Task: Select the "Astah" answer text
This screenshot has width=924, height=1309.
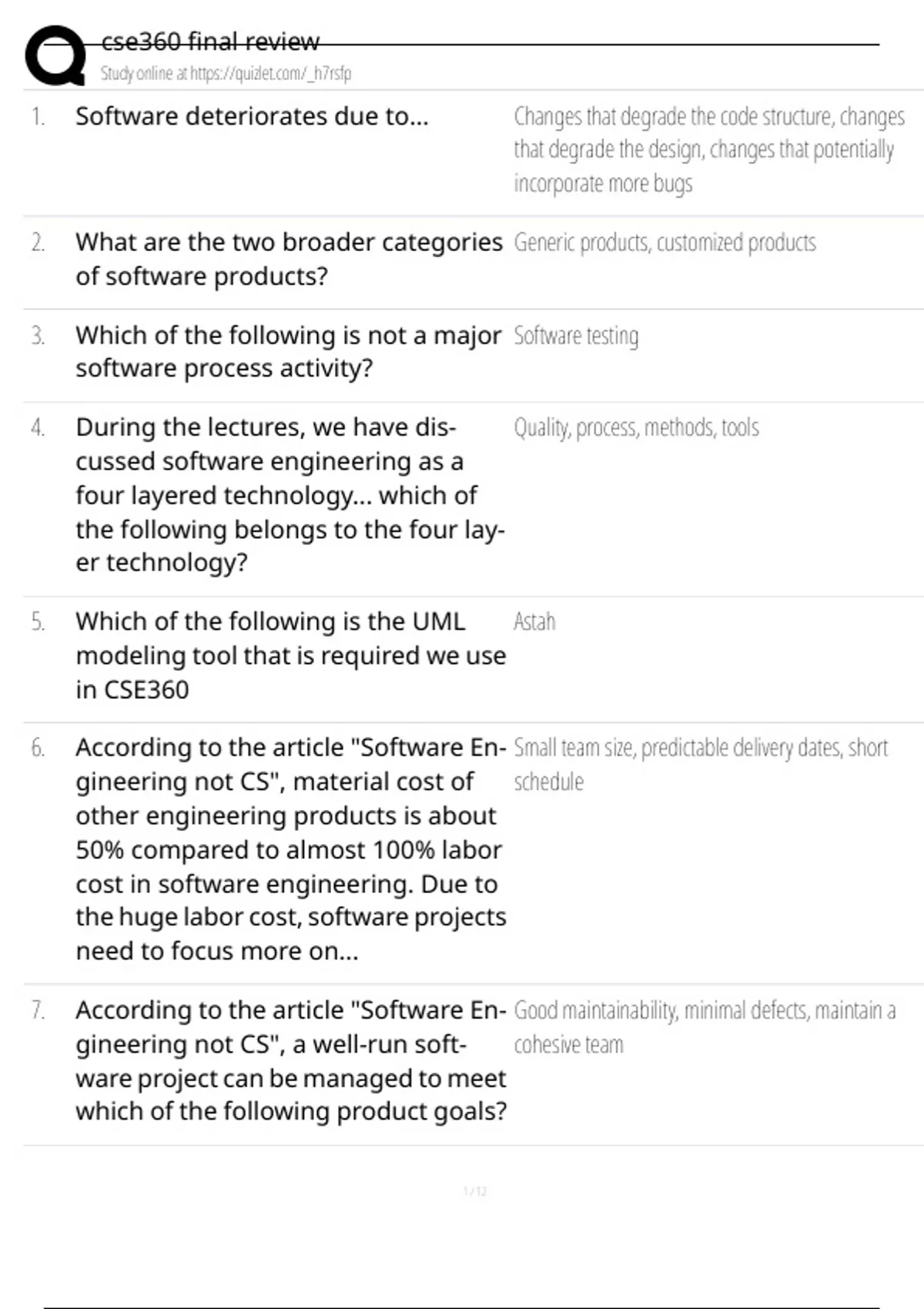Action: (x=534, y=621)
